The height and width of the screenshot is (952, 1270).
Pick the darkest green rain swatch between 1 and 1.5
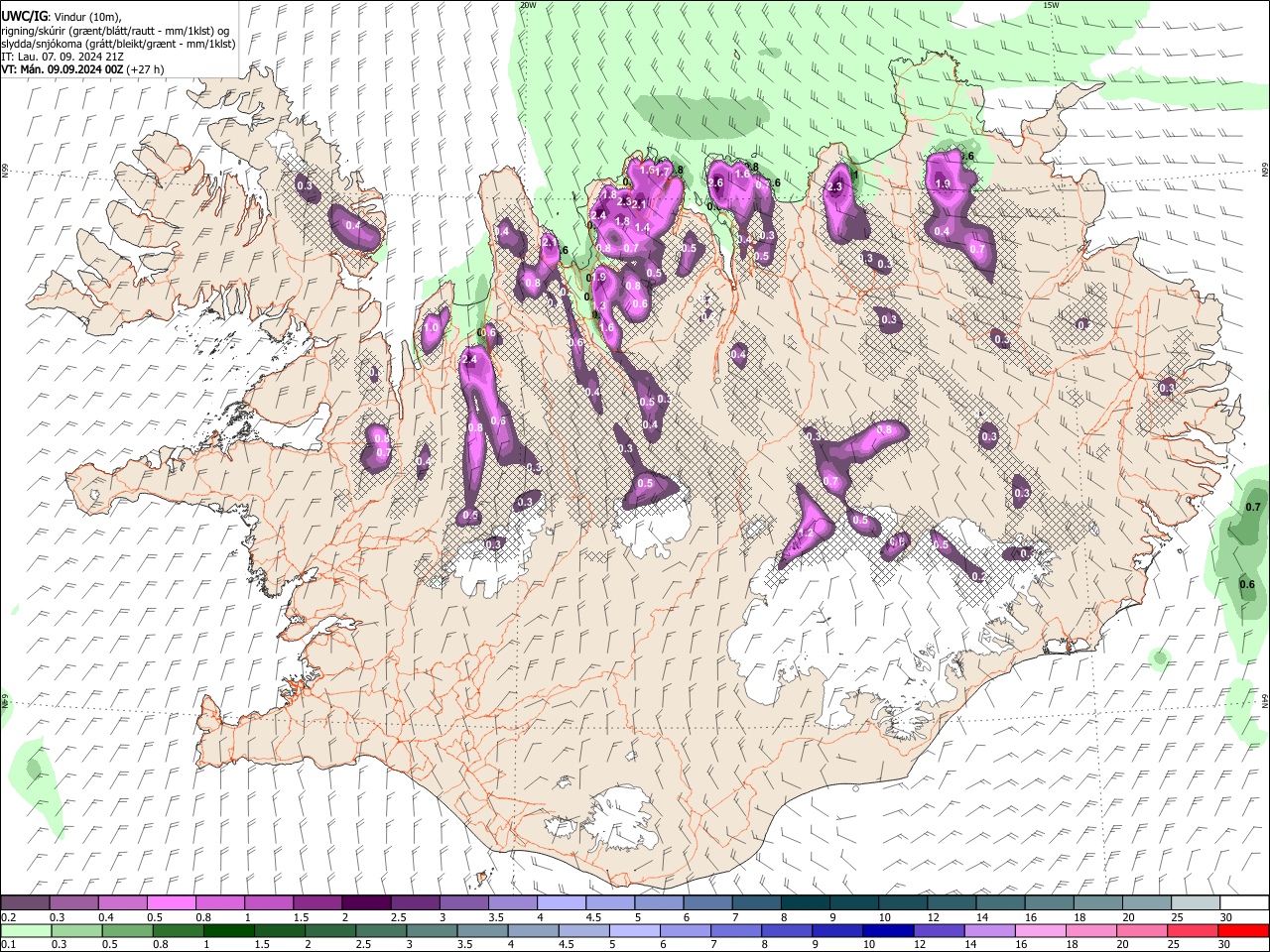point(229,930)
